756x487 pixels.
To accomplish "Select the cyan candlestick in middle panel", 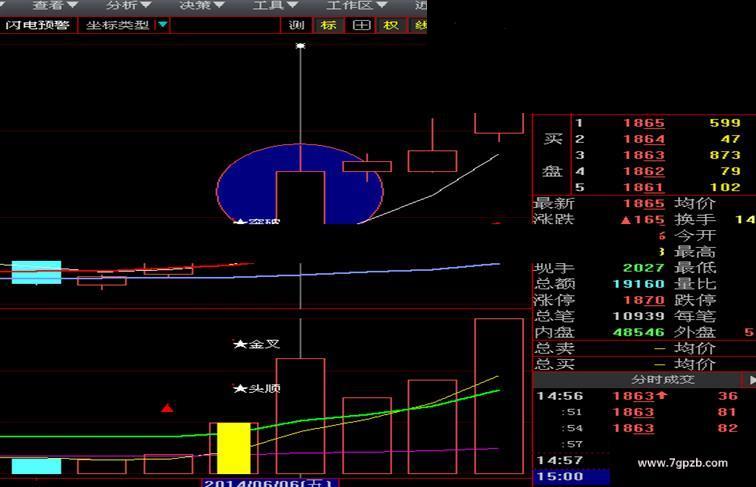I will coord(37,272).
